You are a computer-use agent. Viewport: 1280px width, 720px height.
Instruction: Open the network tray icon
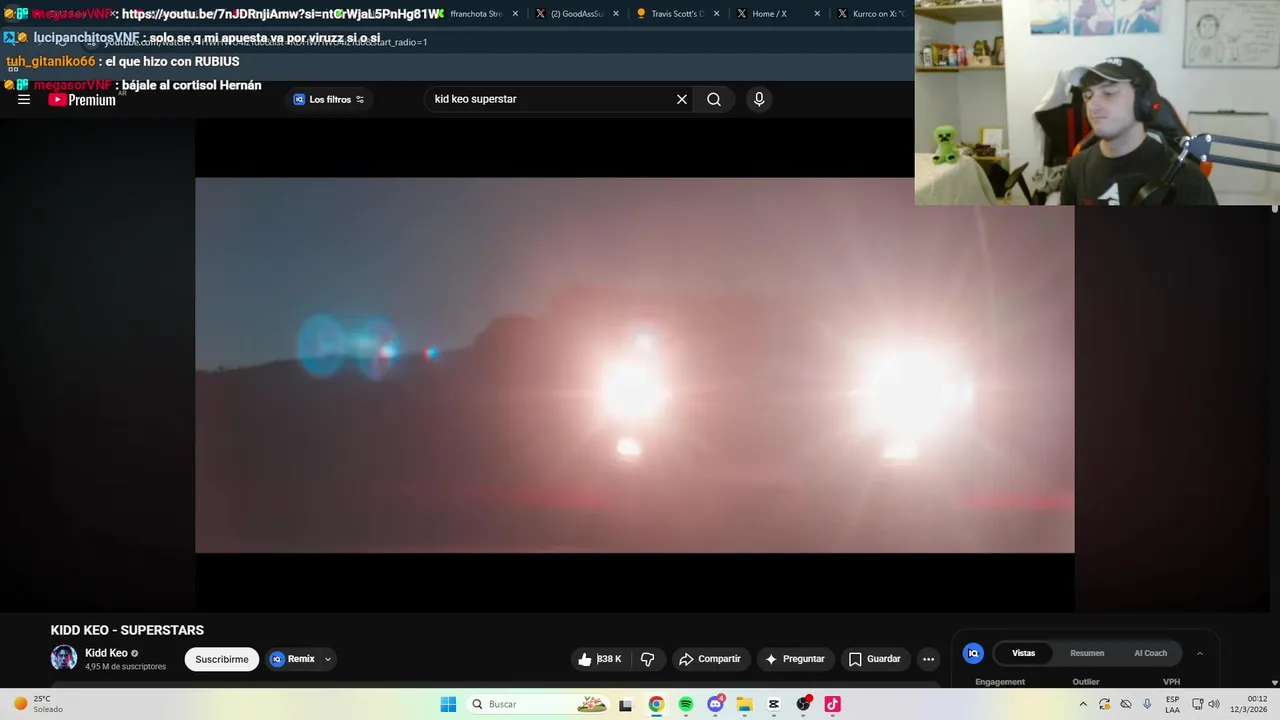click(x=1198, y=704)
